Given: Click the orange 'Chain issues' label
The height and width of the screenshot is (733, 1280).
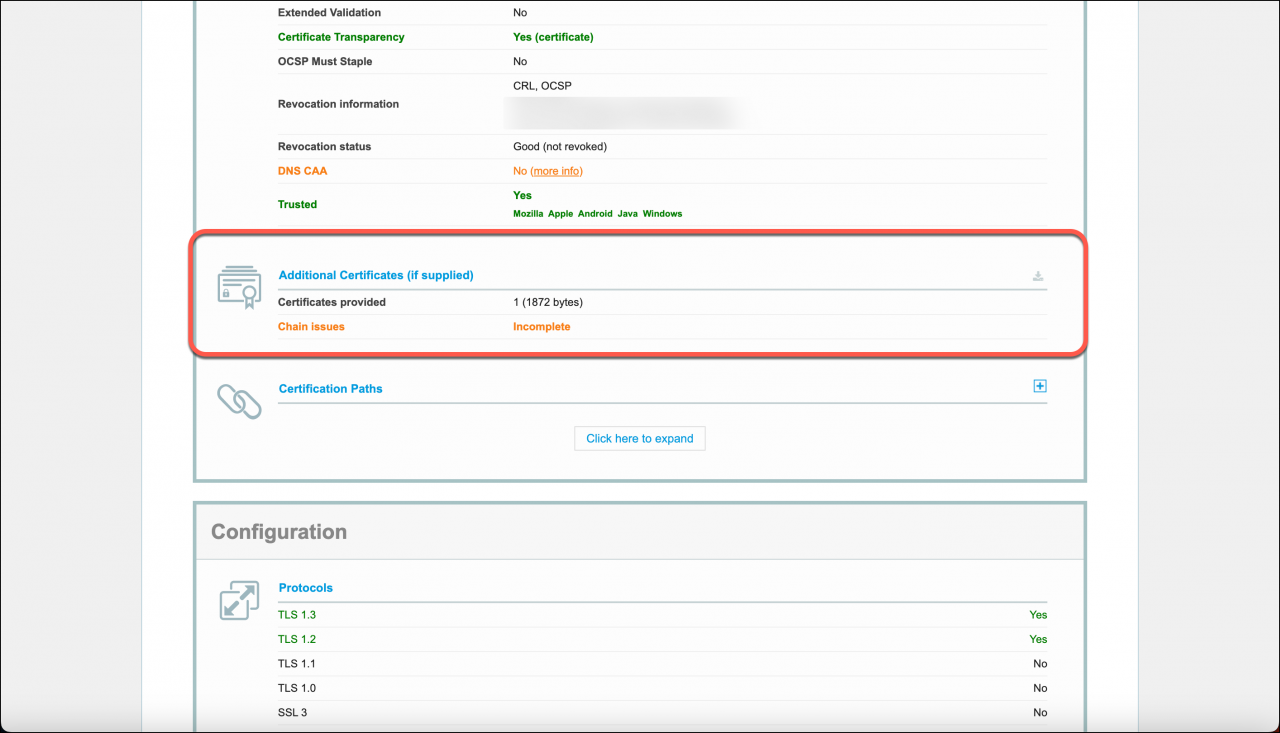Looking at the screenshot, I should click(311, 327).
